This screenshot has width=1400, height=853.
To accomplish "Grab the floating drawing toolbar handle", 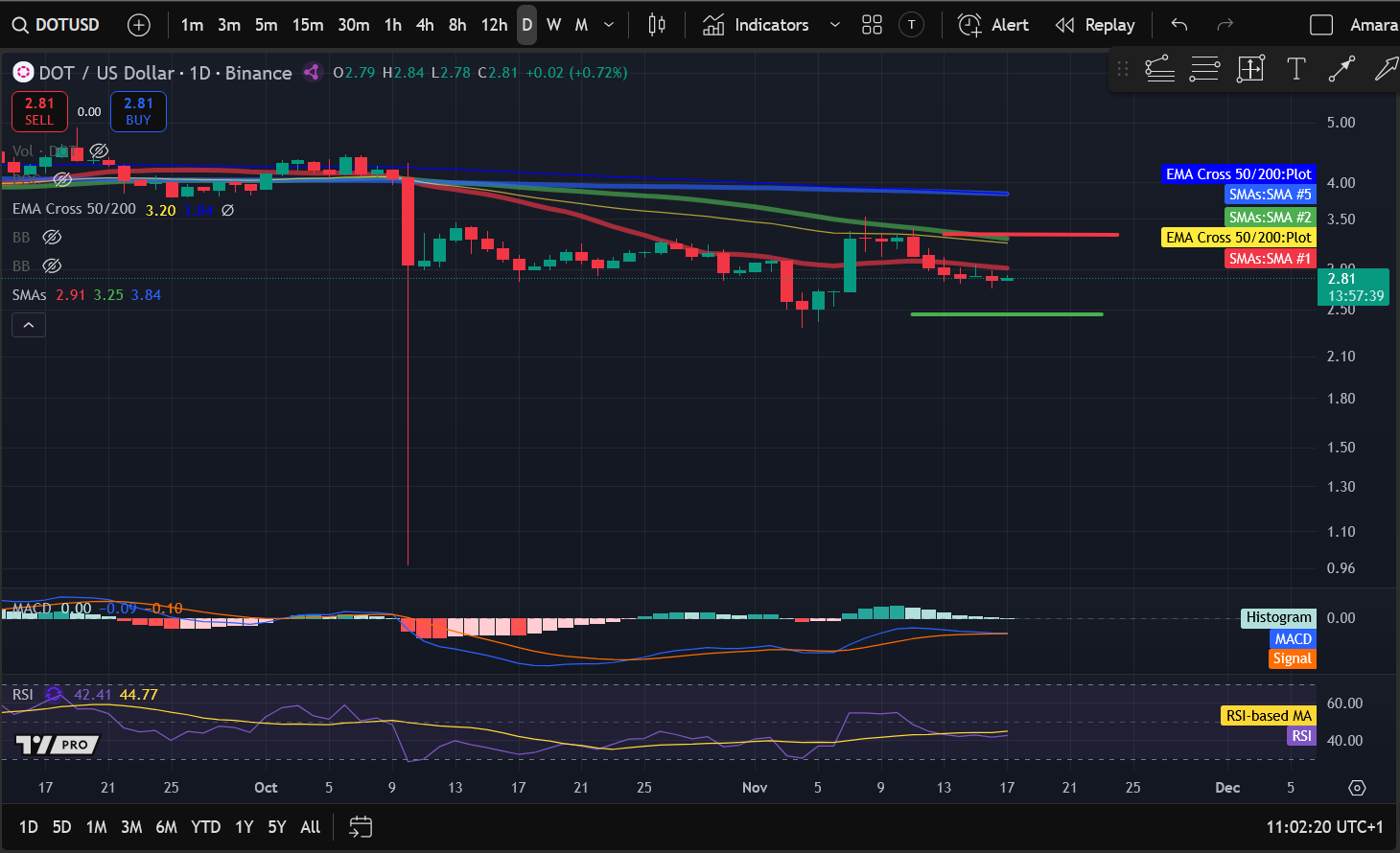I will 1123,69.
